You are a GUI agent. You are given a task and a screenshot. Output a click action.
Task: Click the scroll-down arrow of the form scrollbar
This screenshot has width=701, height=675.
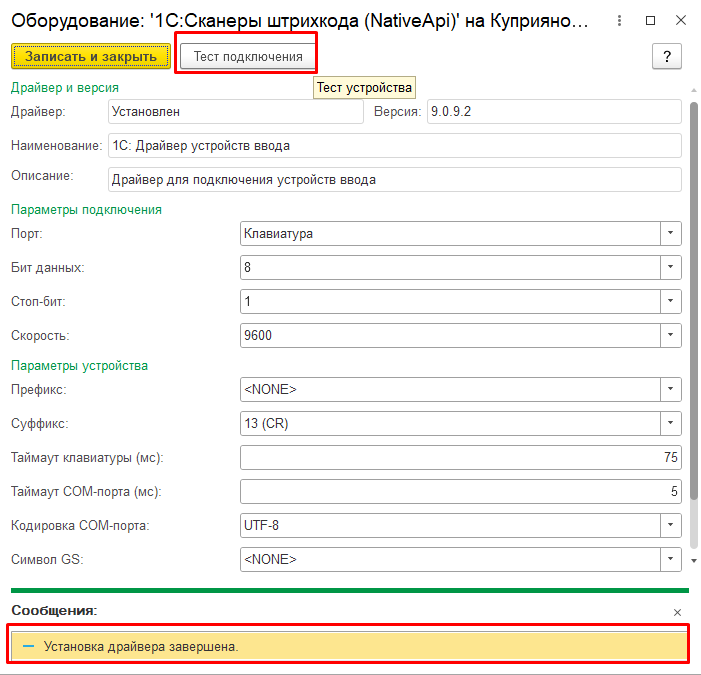(x=694, y=561)
